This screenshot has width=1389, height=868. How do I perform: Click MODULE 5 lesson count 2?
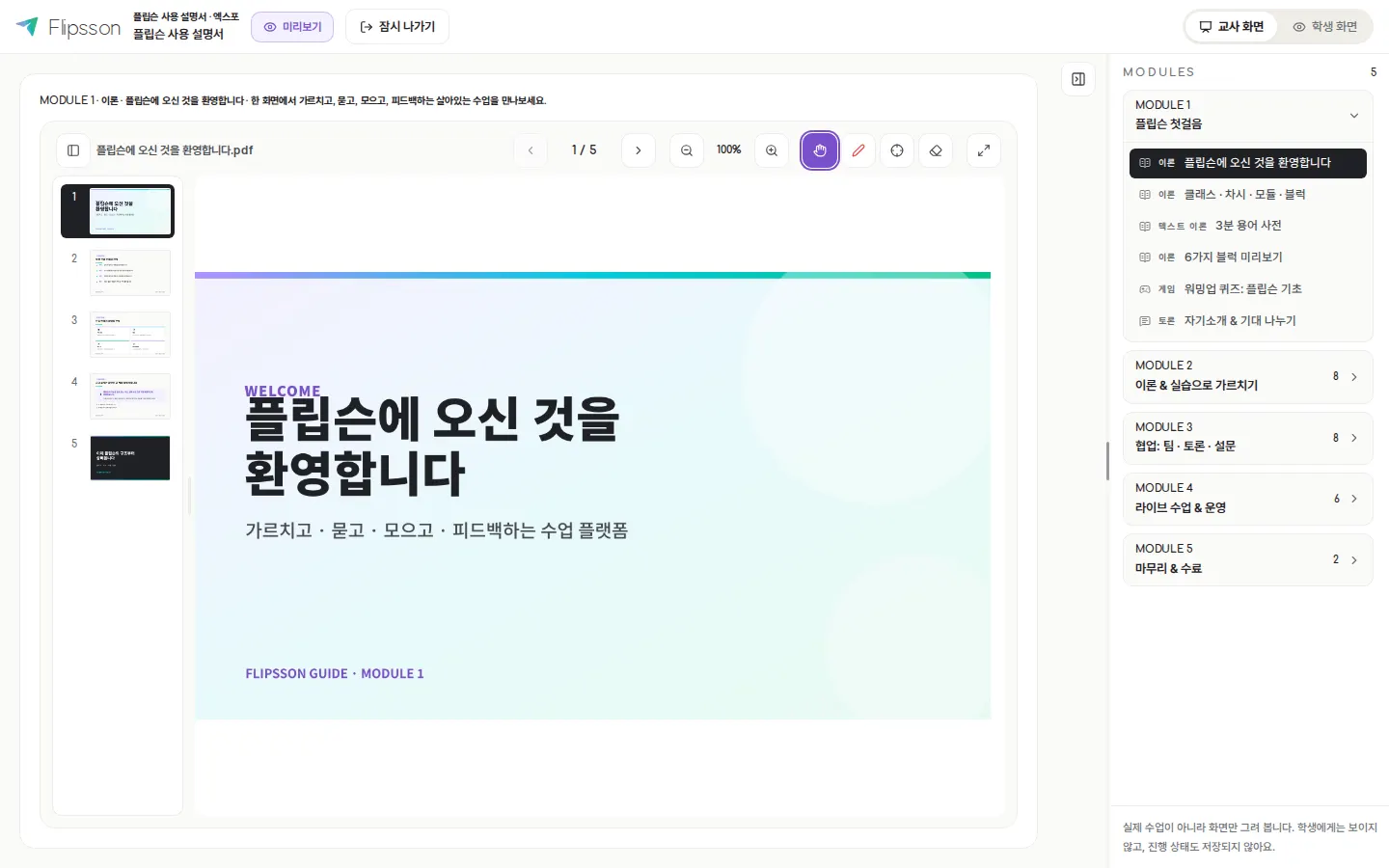coord(1336,559)
